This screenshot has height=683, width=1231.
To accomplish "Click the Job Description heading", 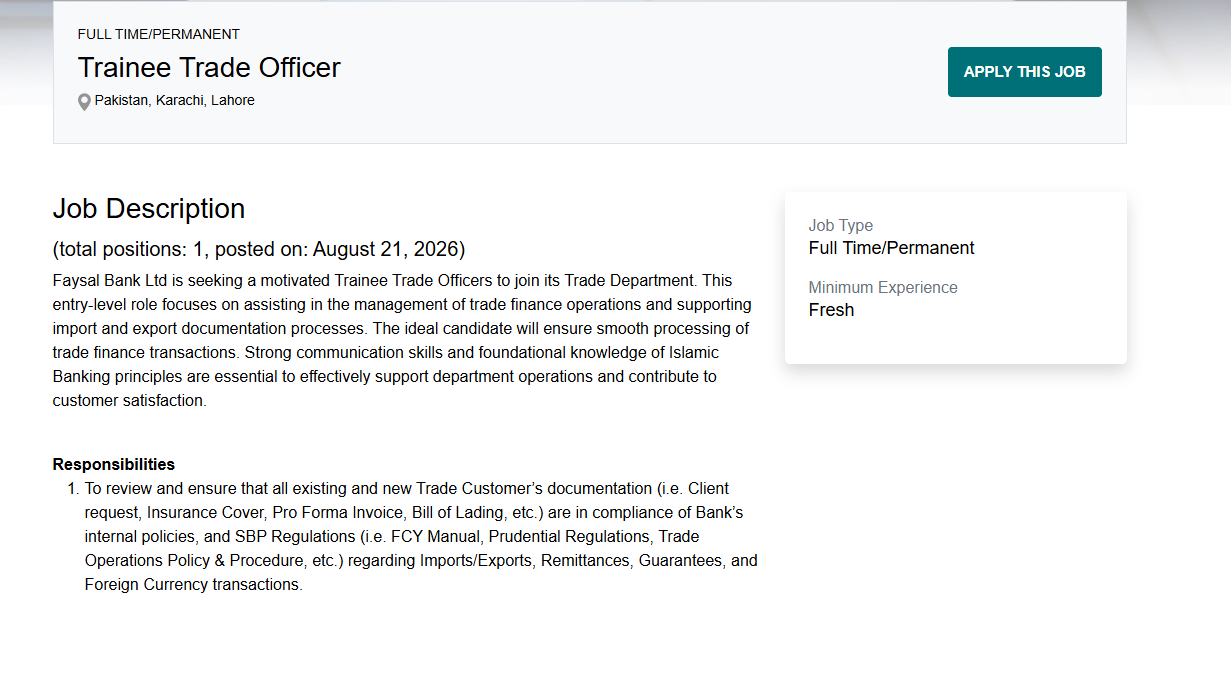I will (x=149, y=208).
